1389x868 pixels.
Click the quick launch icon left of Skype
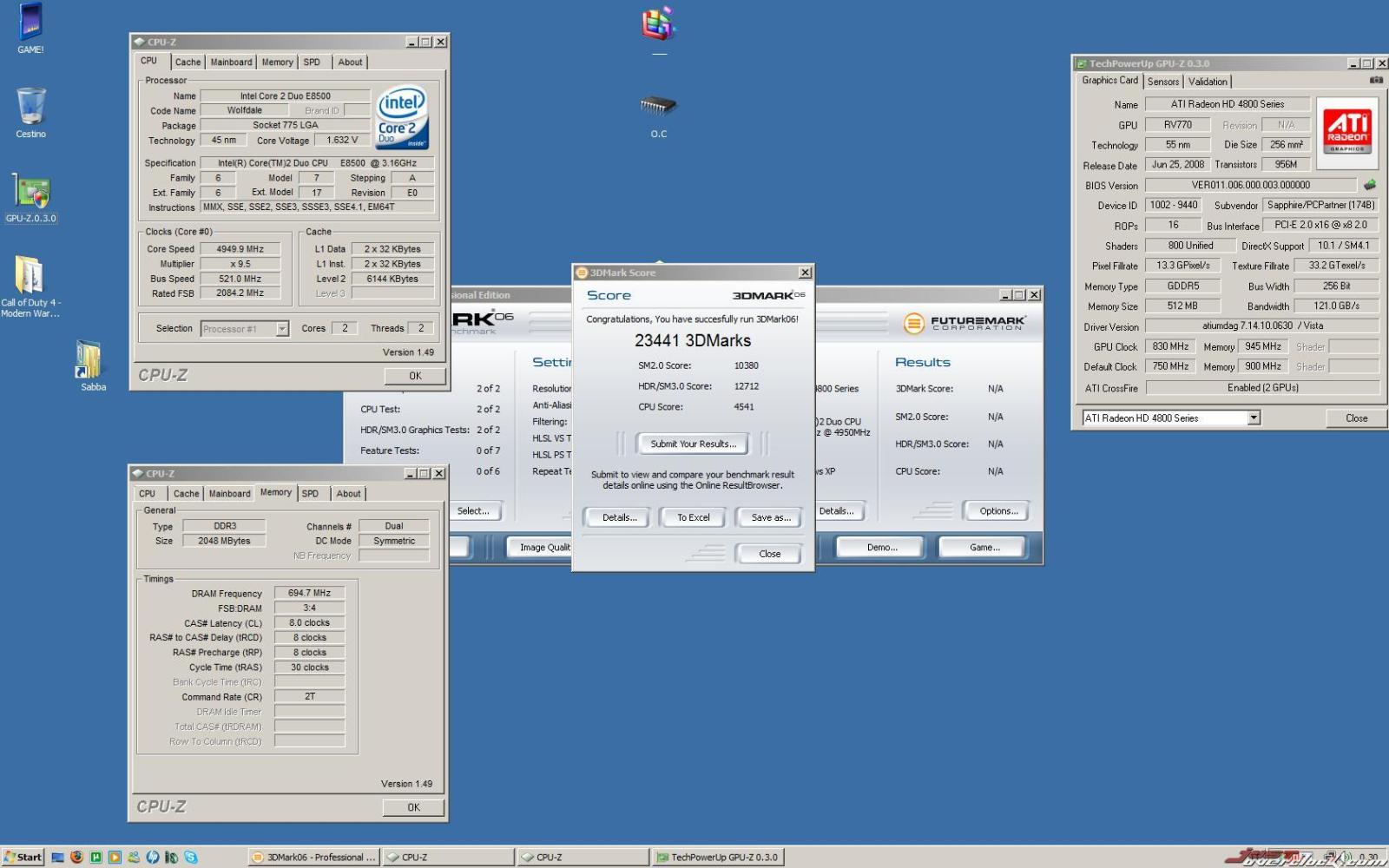(171, 858)
